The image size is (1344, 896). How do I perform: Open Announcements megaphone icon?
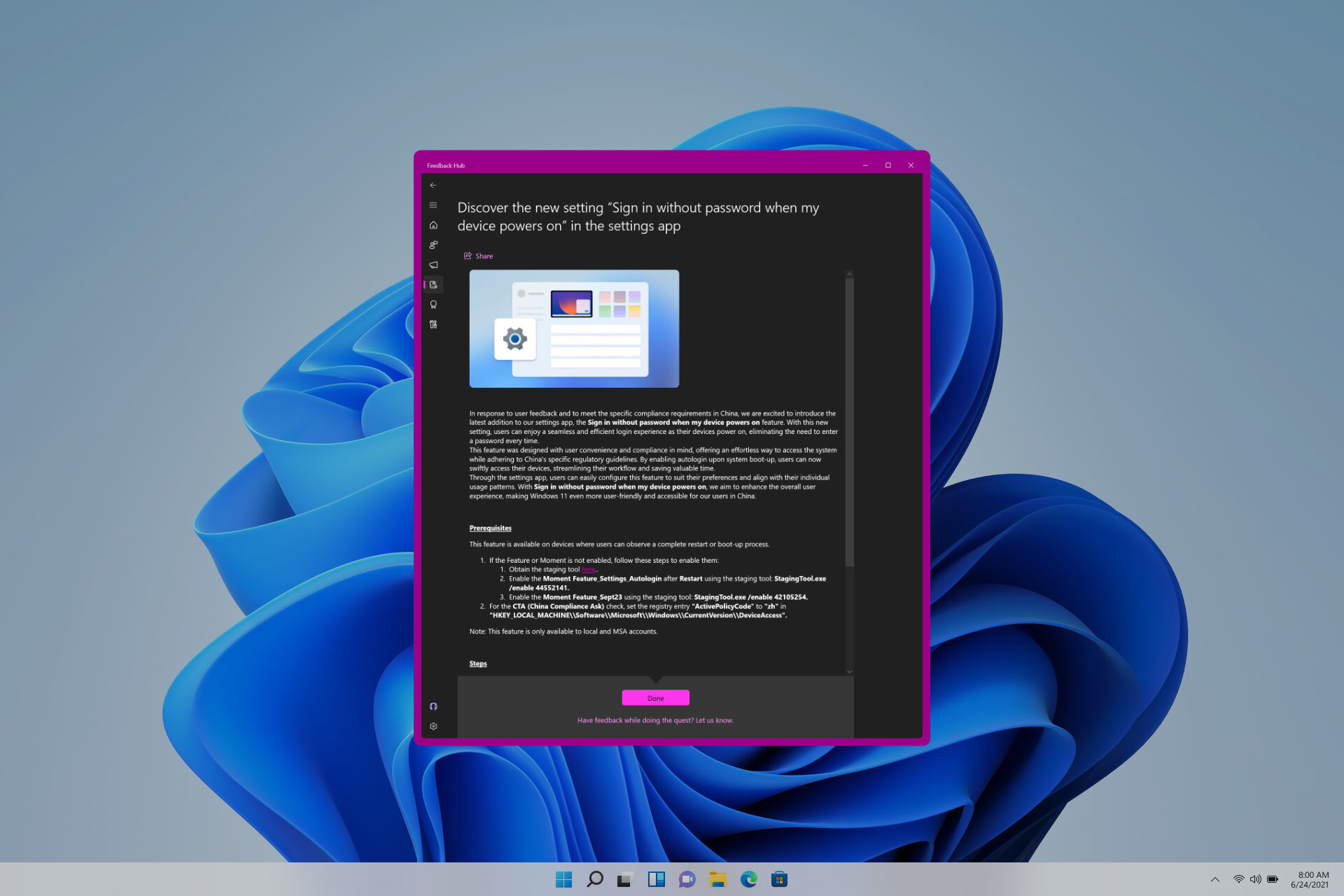pyautogui.click(x=433, y=265)
